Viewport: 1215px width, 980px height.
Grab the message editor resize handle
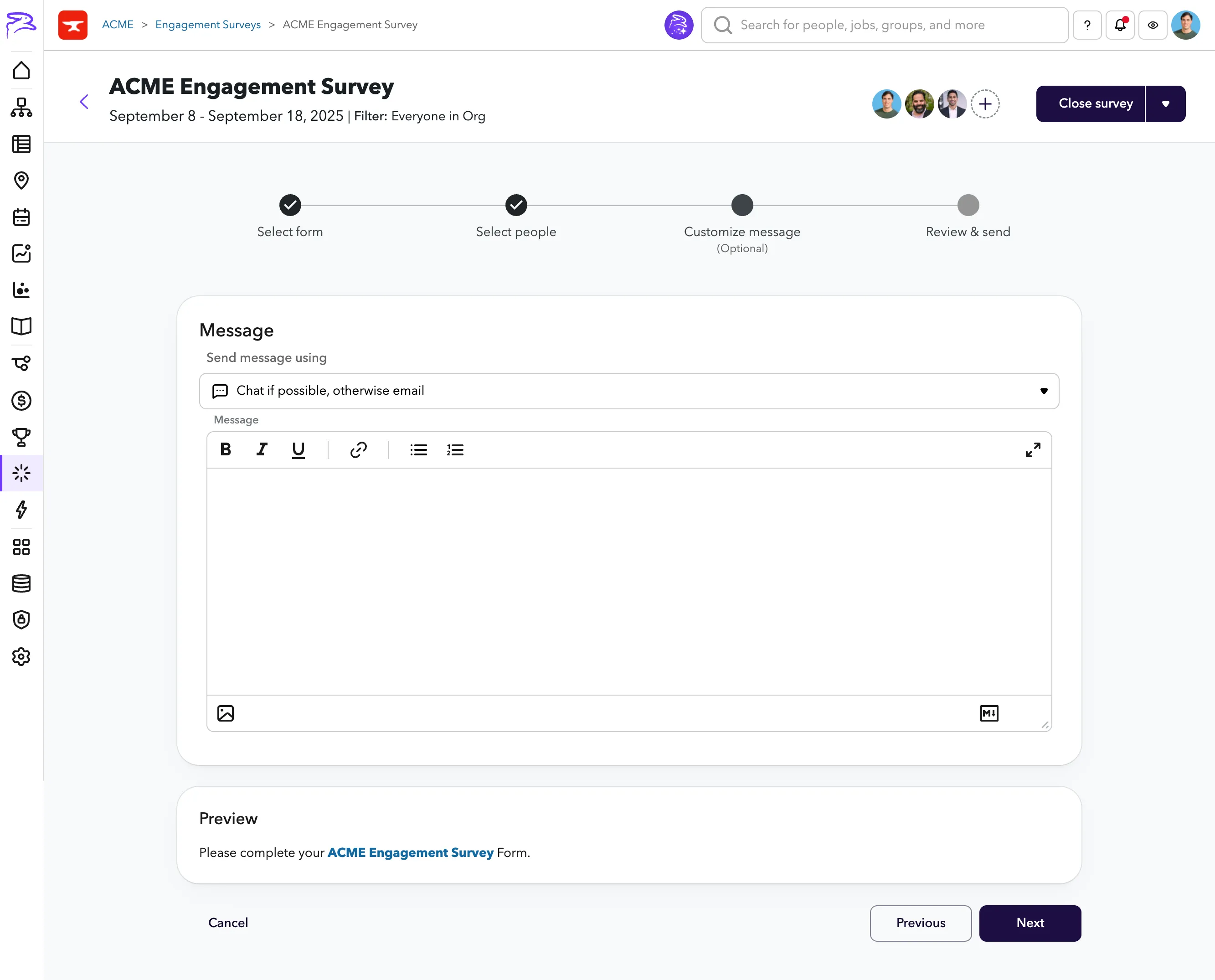pos(1045,725)
